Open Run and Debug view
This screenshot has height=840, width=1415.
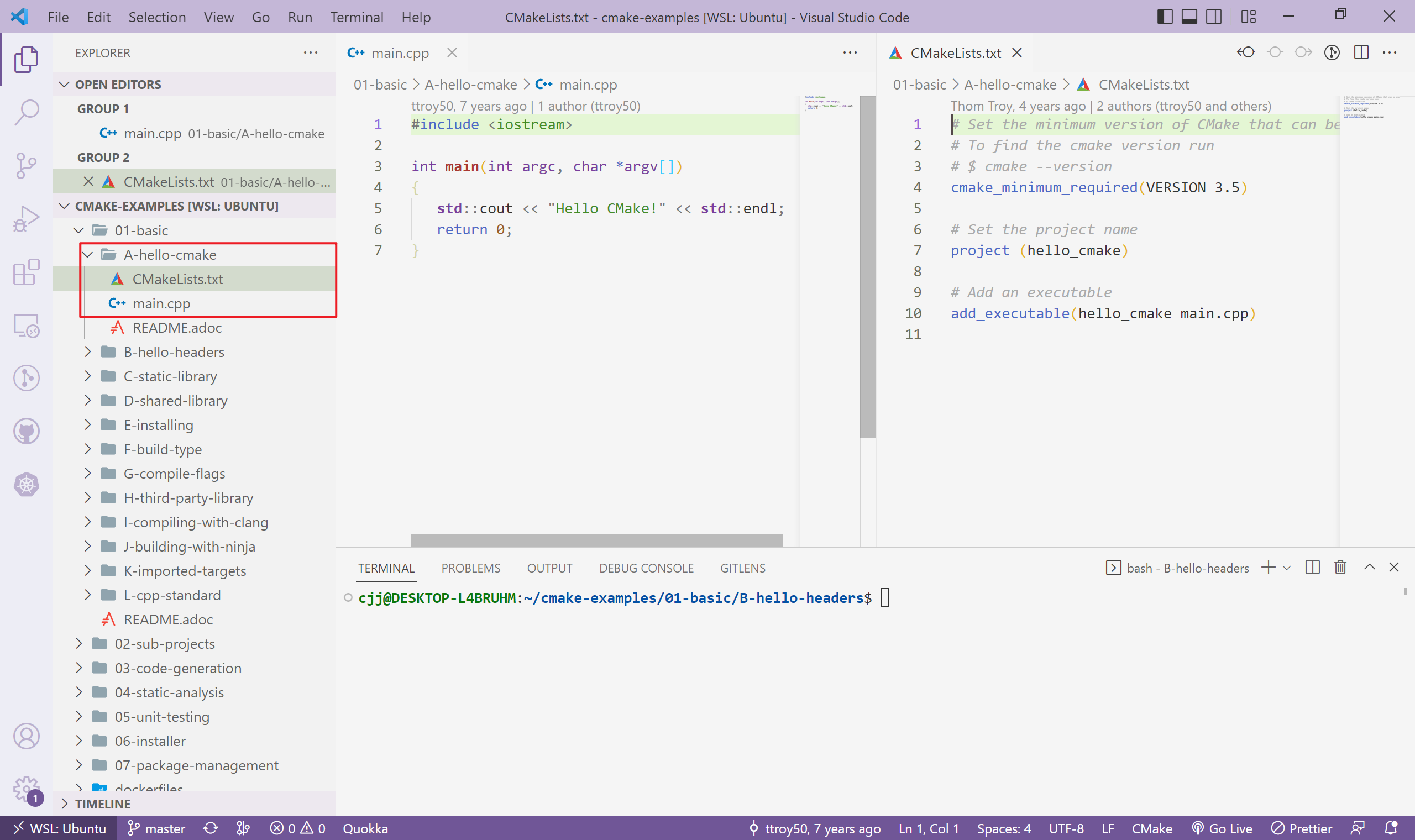(x=26, y=218)
